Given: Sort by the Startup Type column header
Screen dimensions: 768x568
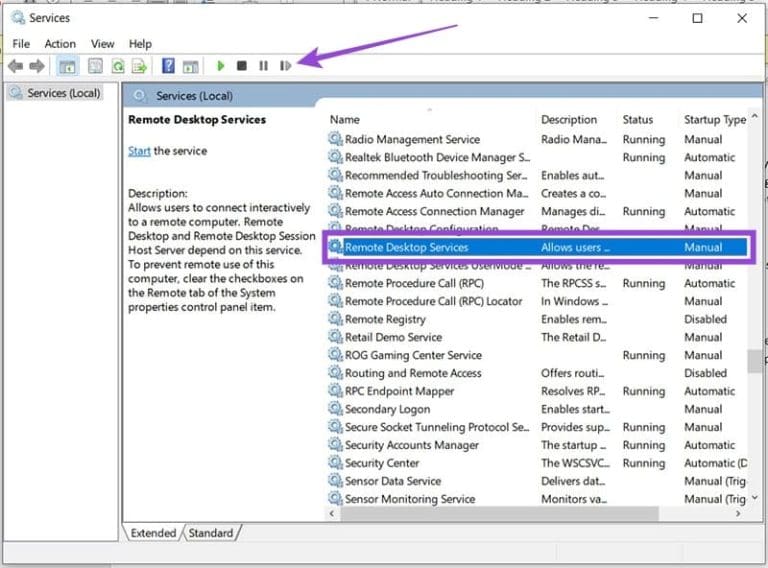Looking at the screenshot, I should (715, 119).
